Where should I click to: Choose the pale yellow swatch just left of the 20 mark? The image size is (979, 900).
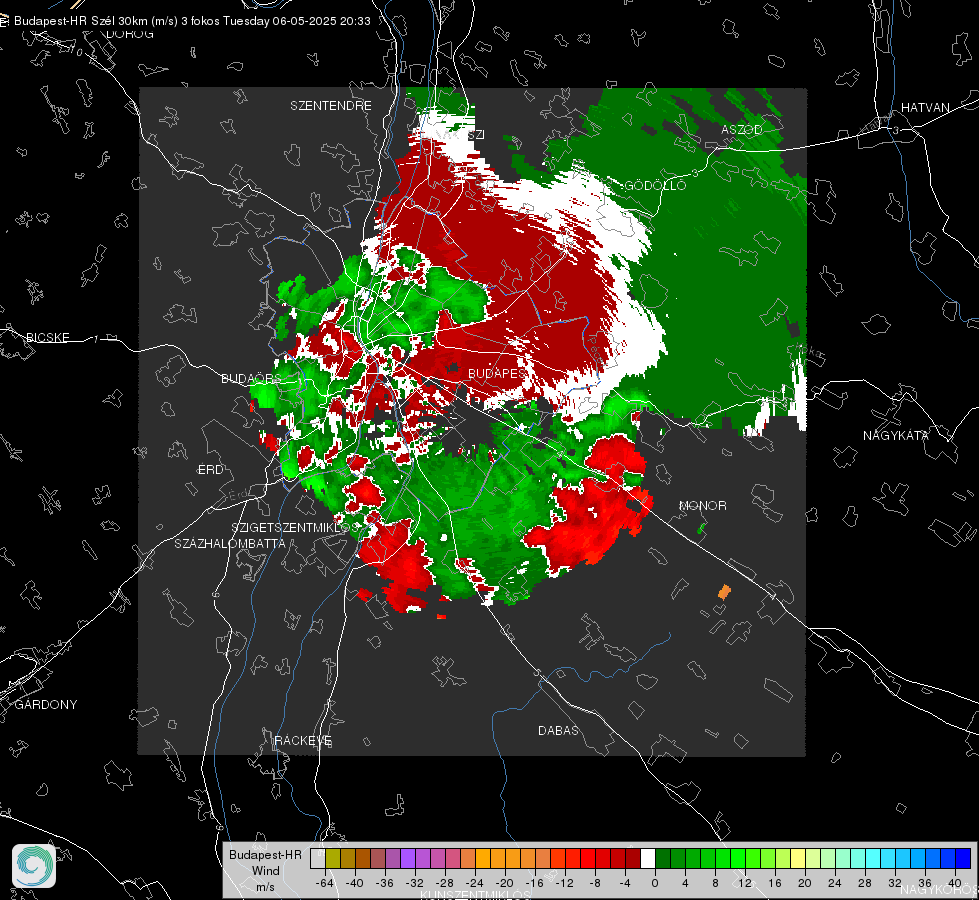[x=798, y=858]
